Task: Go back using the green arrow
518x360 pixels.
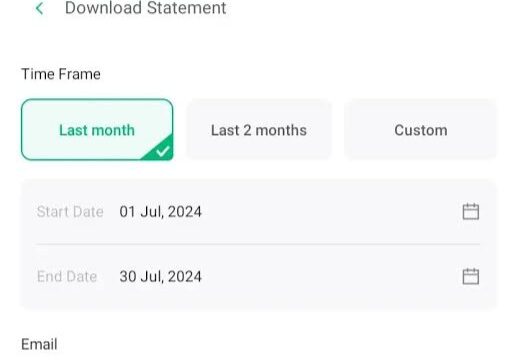Action: [x=40, y=8]
